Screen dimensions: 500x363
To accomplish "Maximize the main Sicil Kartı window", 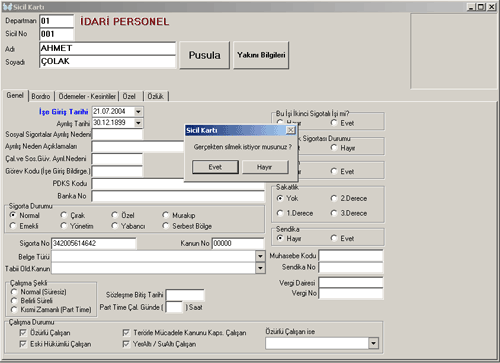I will 482,6.
